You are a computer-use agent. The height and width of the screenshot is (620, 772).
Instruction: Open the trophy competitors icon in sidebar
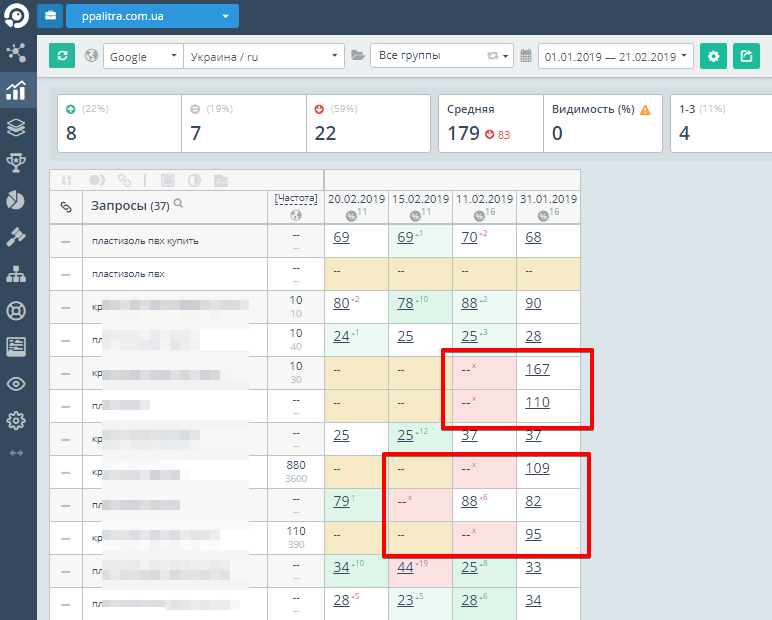point(16,163)
